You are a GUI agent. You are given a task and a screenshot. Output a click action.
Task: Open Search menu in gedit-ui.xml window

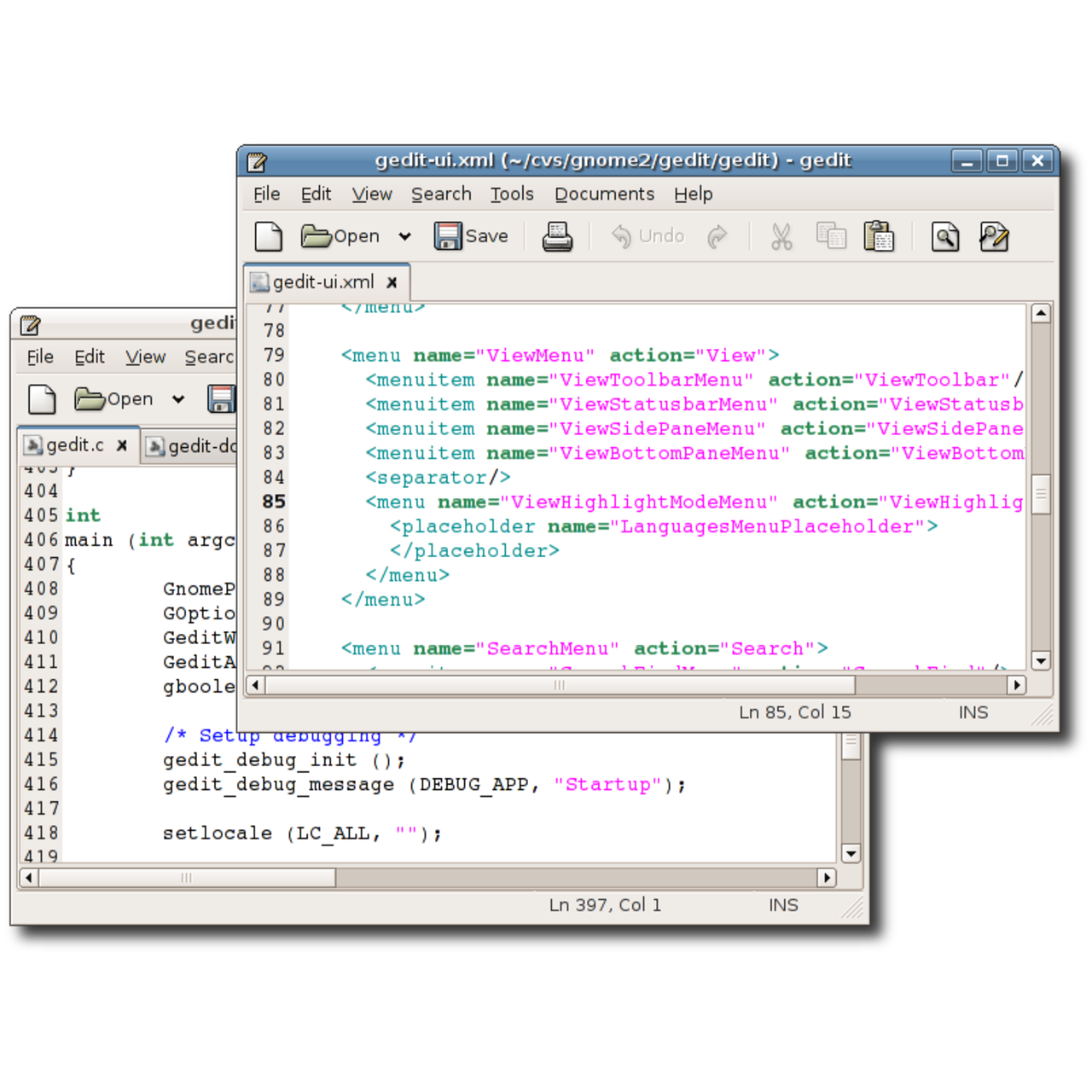(x=441, y=195)
